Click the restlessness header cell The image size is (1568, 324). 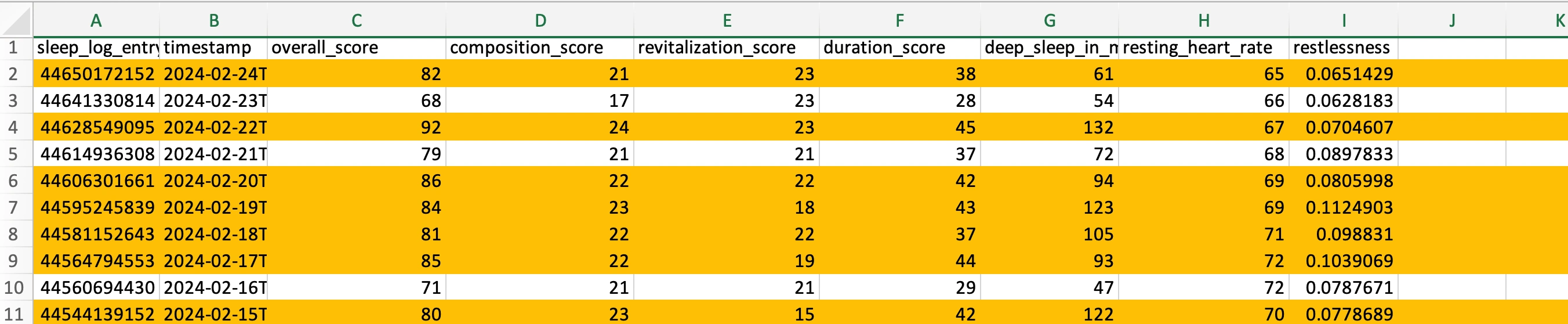[1344, 48]
